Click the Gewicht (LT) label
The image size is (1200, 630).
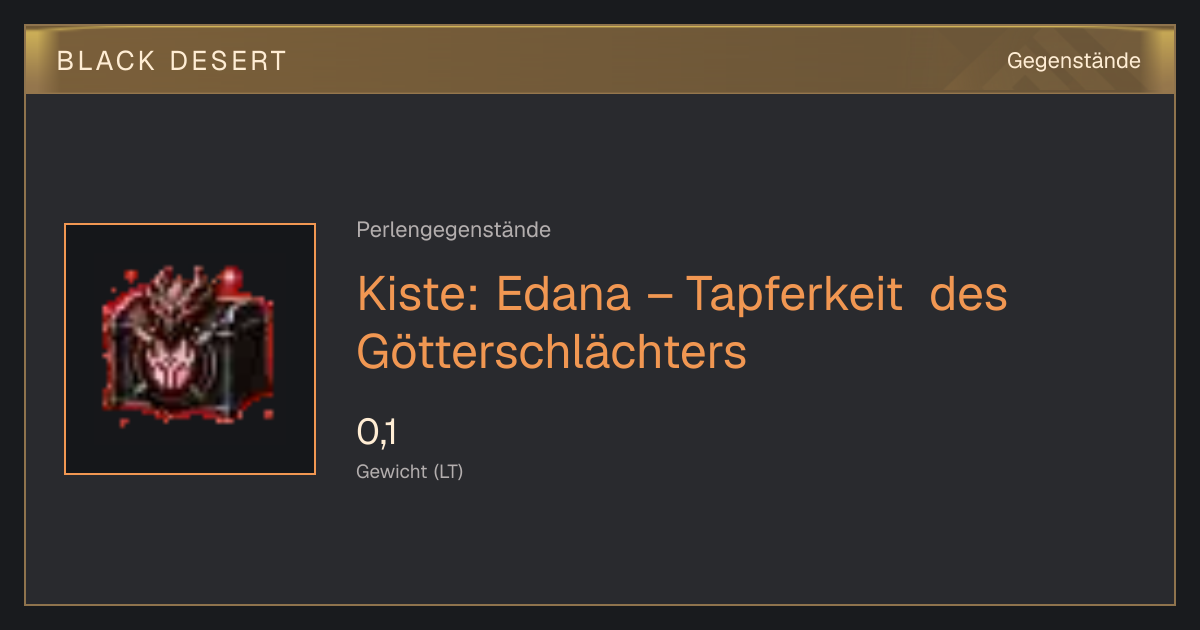pyautogui.click(x=409, y=472)
